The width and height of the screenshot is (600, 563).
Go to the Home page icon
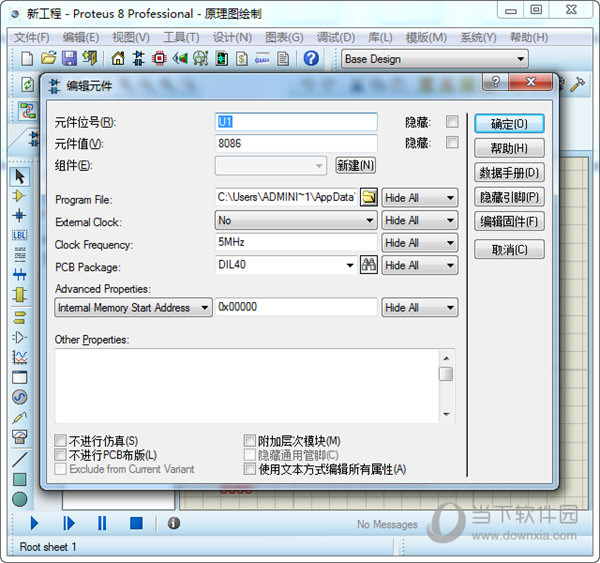(118, 59)
